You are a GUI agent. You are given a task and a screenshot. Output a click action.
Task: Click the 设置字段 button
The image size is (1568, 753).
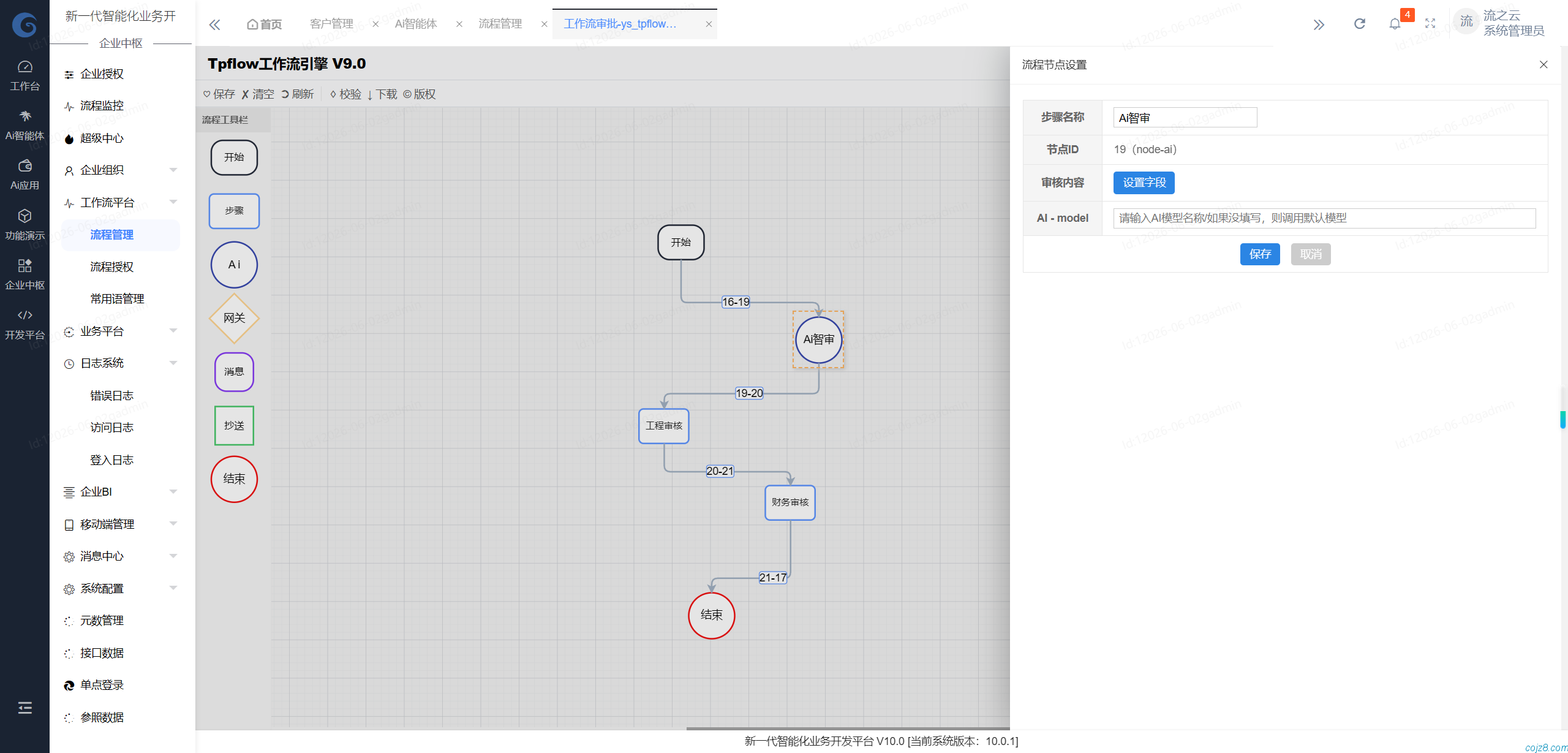point(1144,183)
